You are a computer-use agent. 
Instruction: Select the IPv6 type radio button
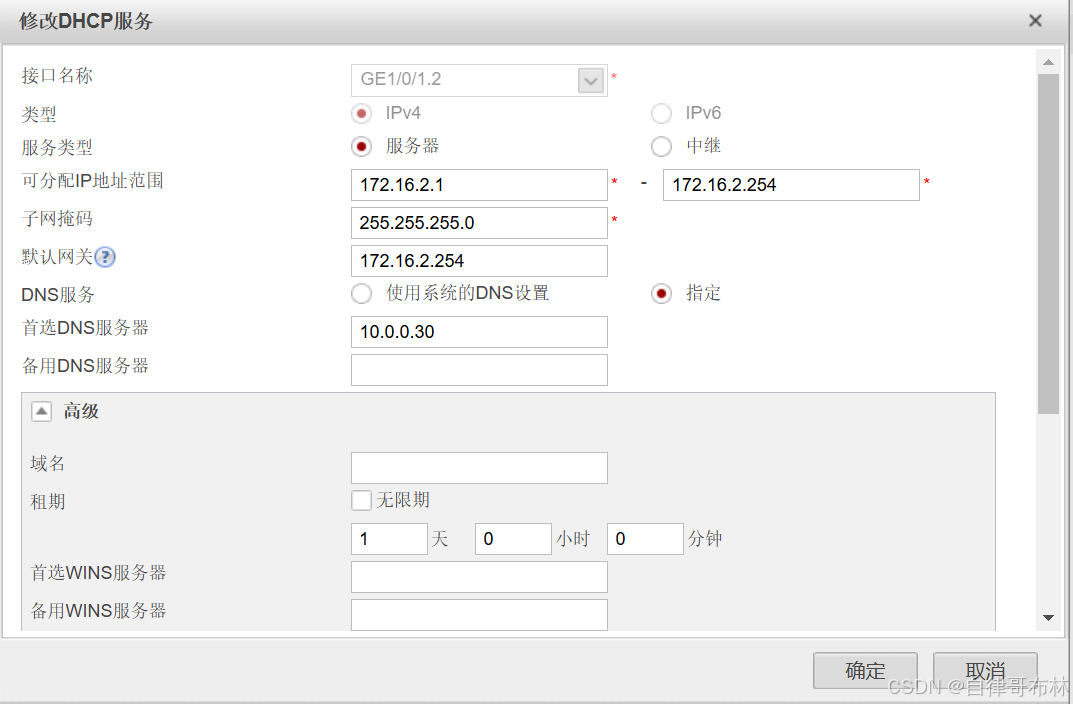(661, 114)
